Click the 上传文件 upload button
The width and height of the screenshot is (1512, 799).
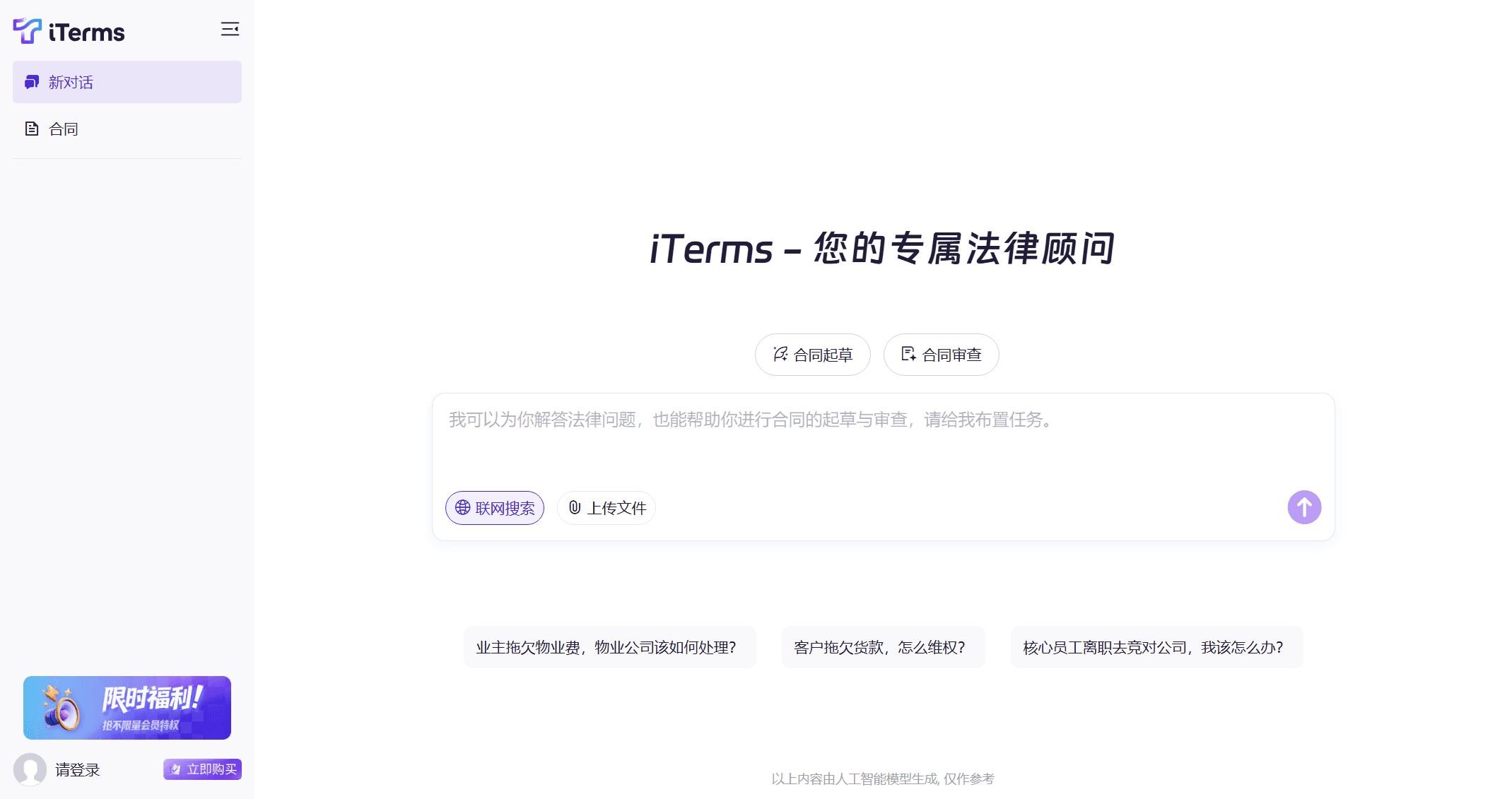click(606, 507)
